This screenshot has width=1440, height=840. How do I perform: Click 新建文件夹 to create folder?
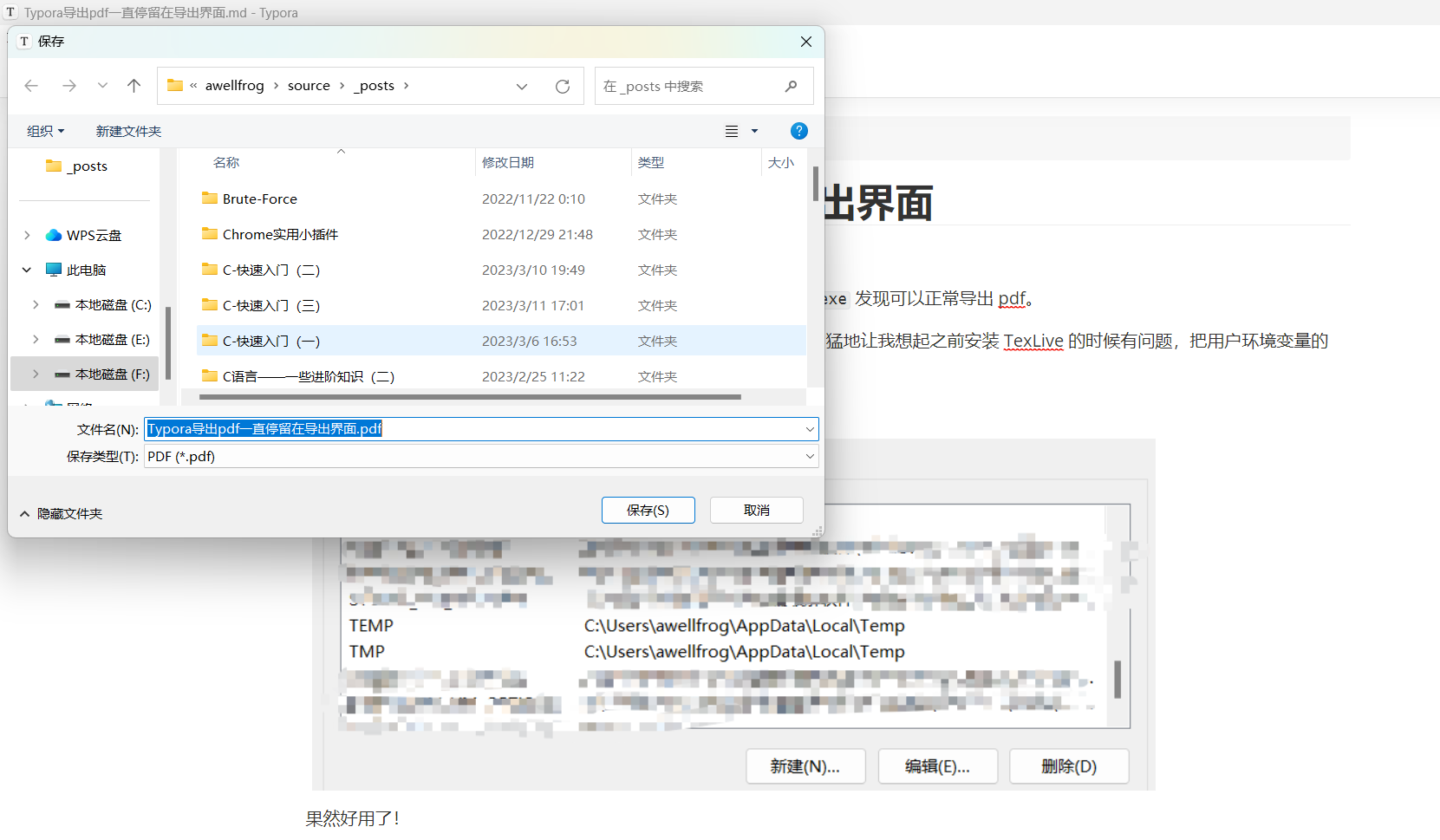point(128,132)
